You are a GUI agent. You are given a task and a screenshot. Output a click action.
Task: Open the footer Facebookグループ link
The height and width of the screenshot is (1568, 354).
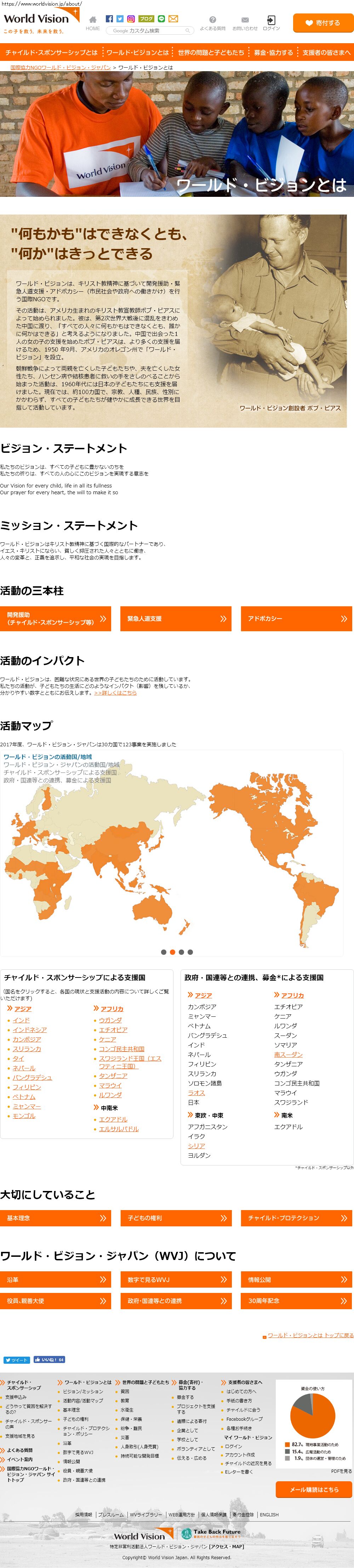245,1419
